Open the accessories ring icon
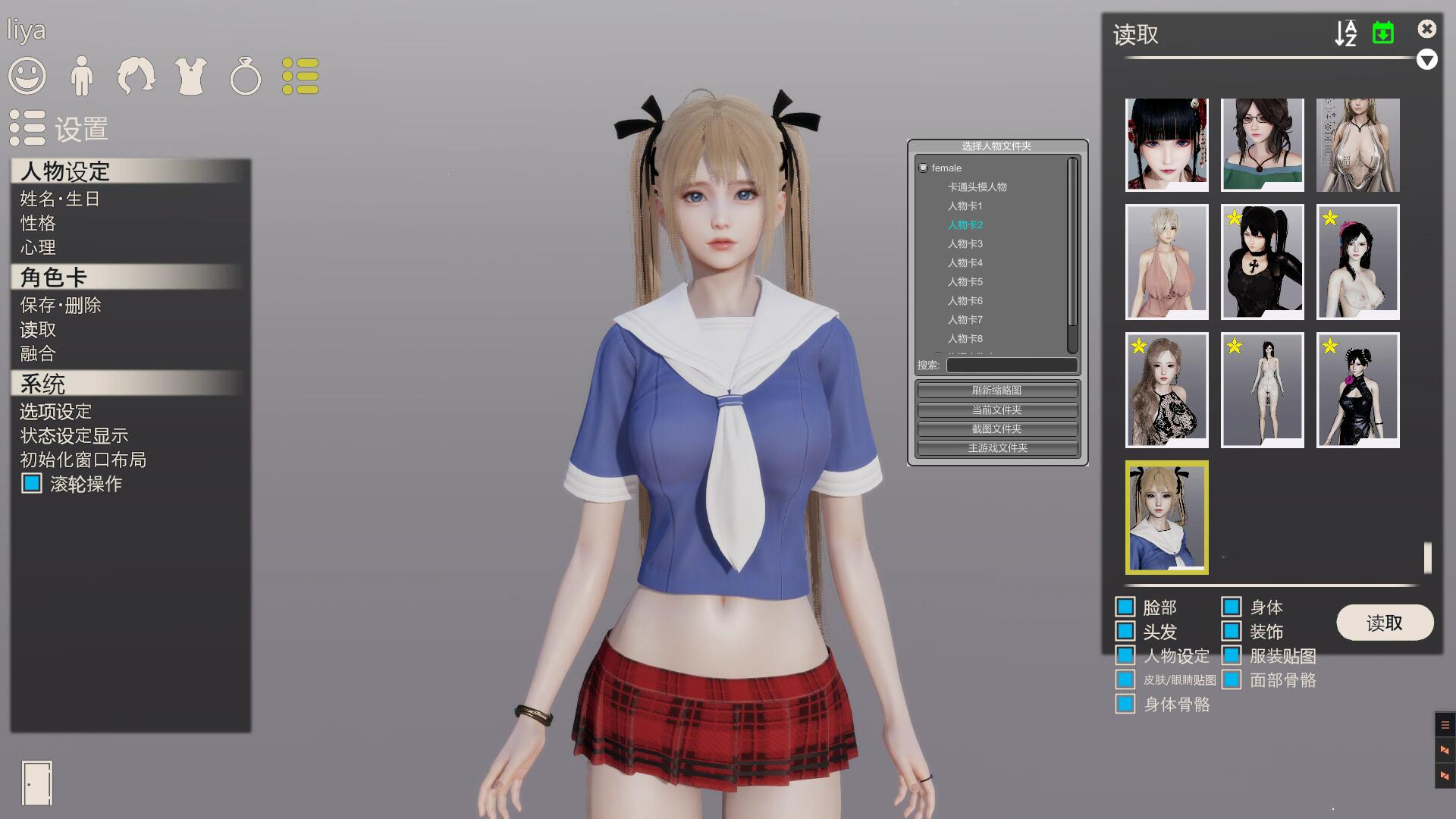 coord(245,77)
